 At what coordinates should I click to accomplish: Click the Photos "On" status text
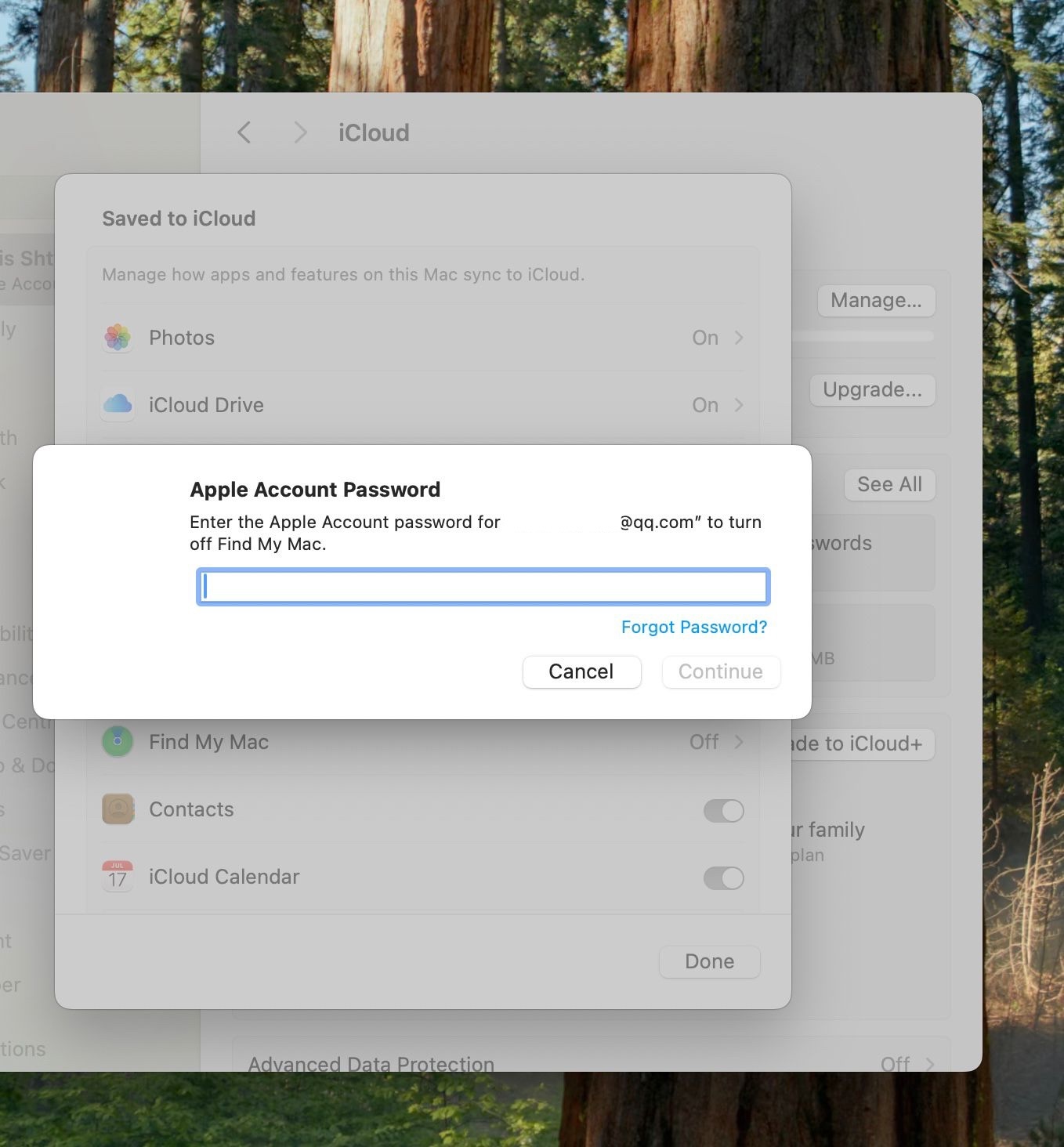pos(705,338)
